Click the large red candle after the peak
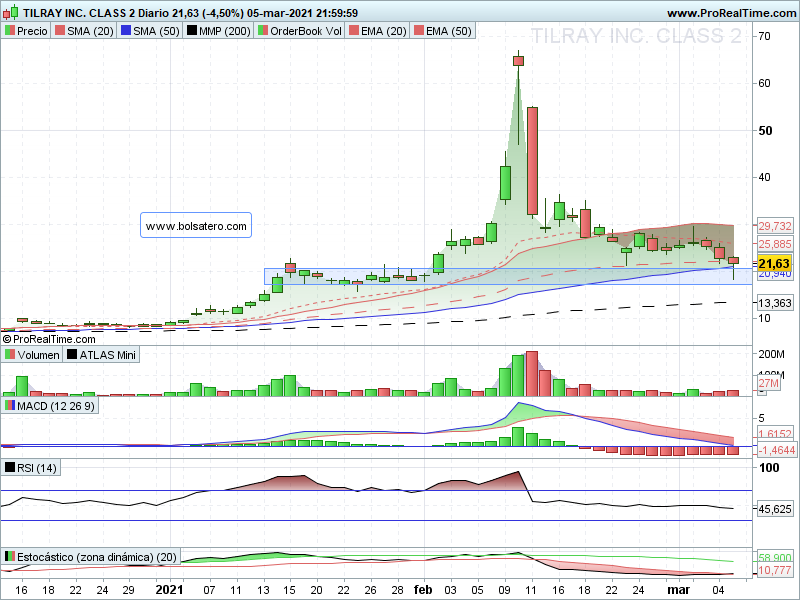Image resolution: width=800 pixels, height=600 pixels. pos(532,161)
